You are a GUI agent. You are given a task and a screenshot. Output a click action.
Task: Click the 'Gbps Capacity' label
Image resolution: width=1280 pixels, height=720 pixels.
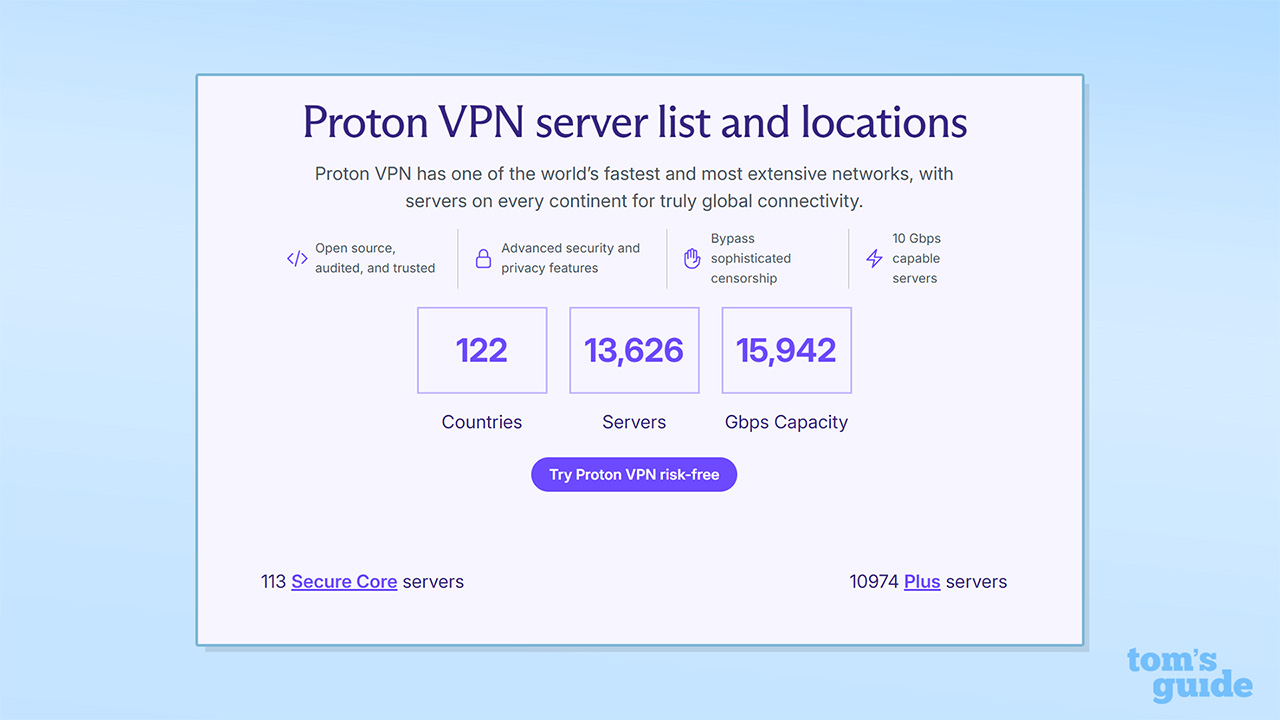(786, 422)
